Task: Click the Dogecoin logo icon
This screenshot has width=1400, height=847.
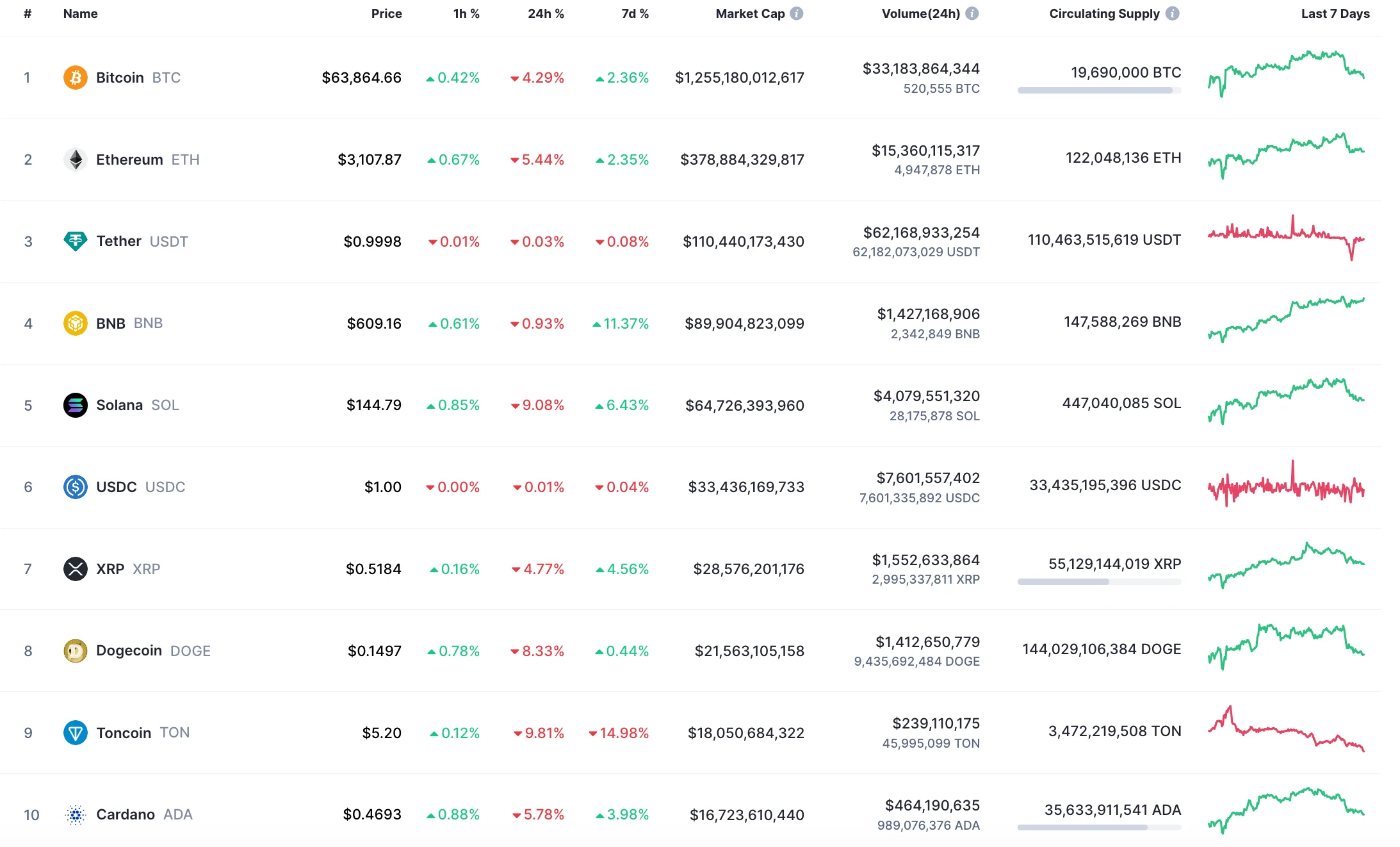Action: pos(75,651)
